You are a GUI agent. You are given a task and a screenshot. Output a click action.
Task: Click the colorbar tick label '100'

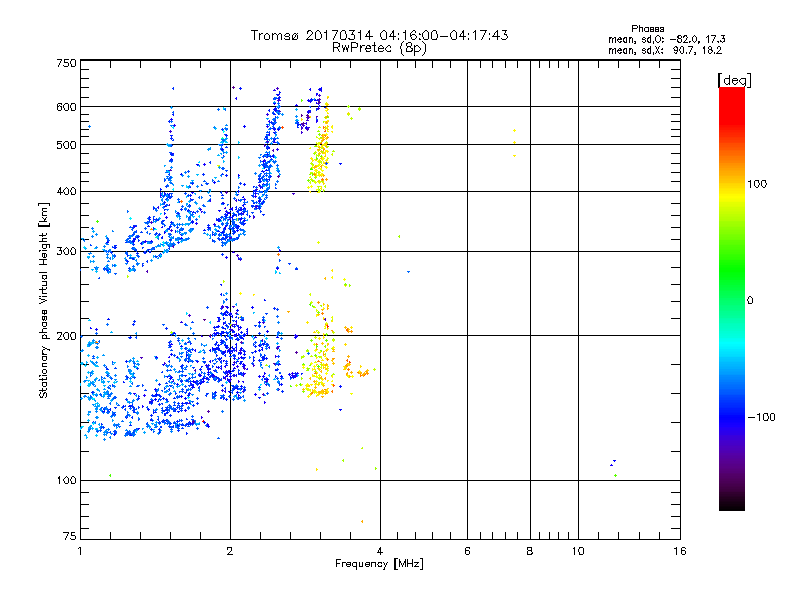tap(757, 184)
